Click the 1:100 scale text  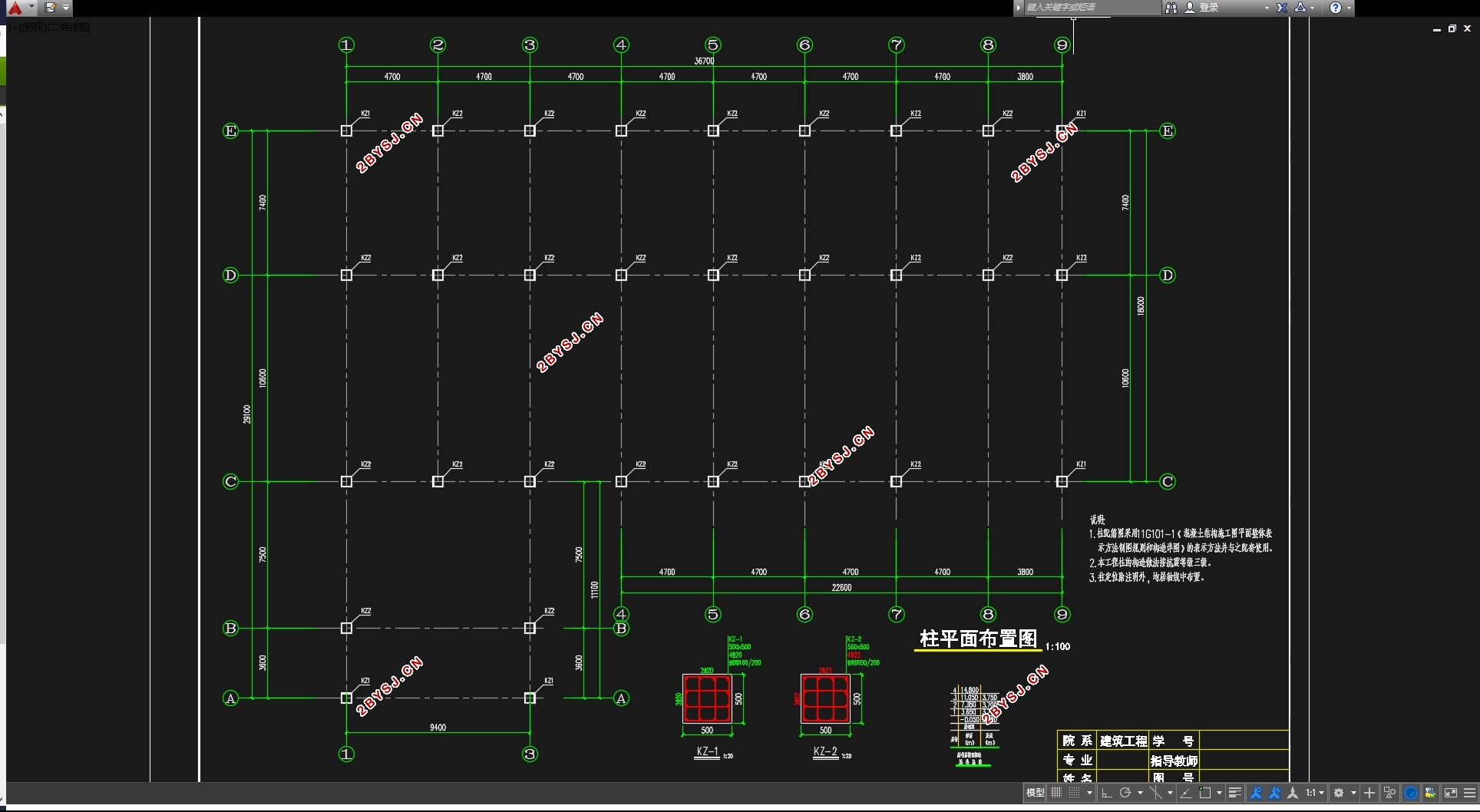coord(1058,646)
